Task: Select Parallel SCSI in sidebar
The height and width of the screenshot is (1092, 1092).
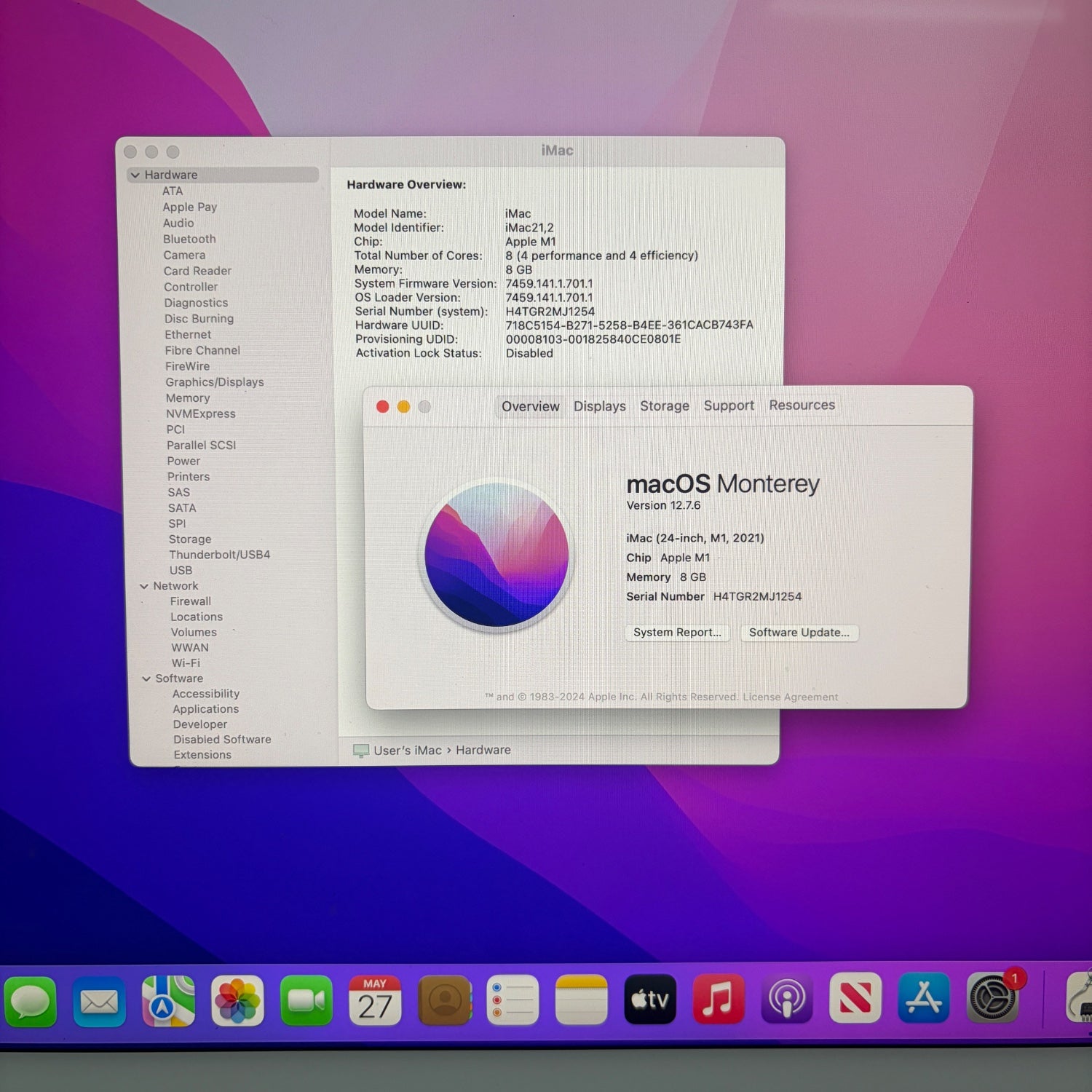Action: (202, 445)
